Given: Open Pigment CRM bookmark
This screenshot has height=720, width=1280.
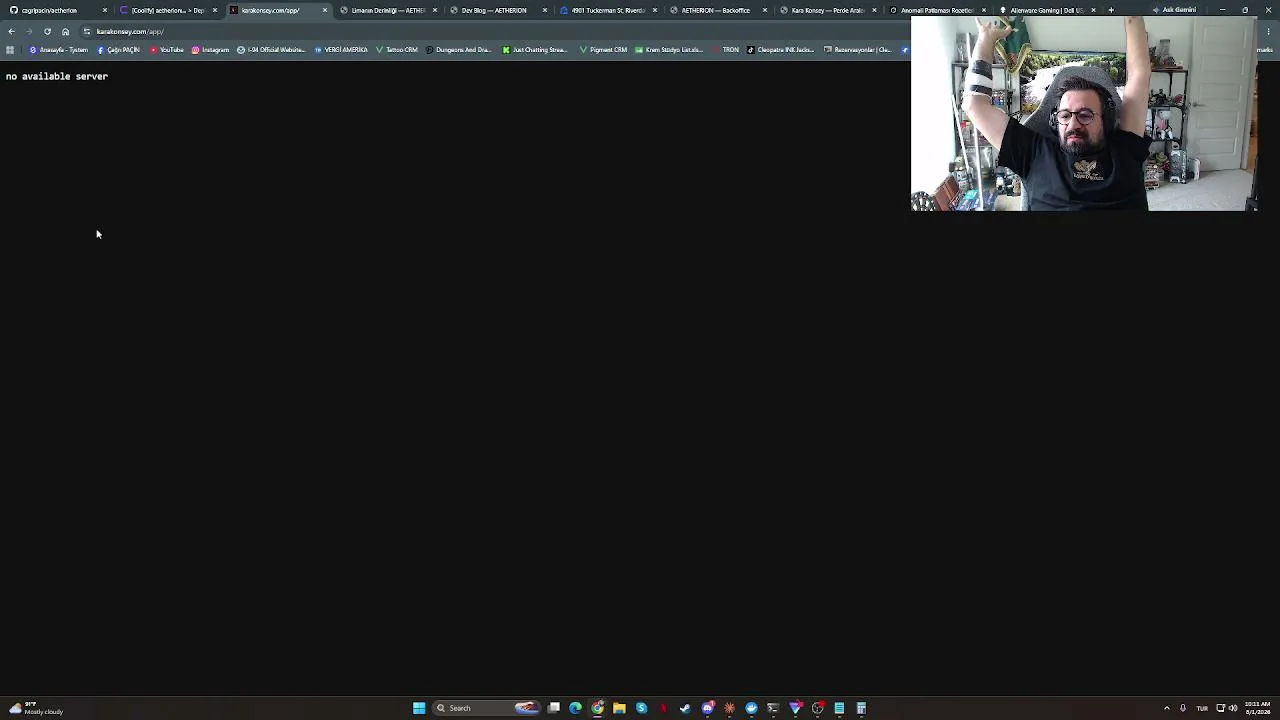Looking at the screenshot, I should coord(603,49).
